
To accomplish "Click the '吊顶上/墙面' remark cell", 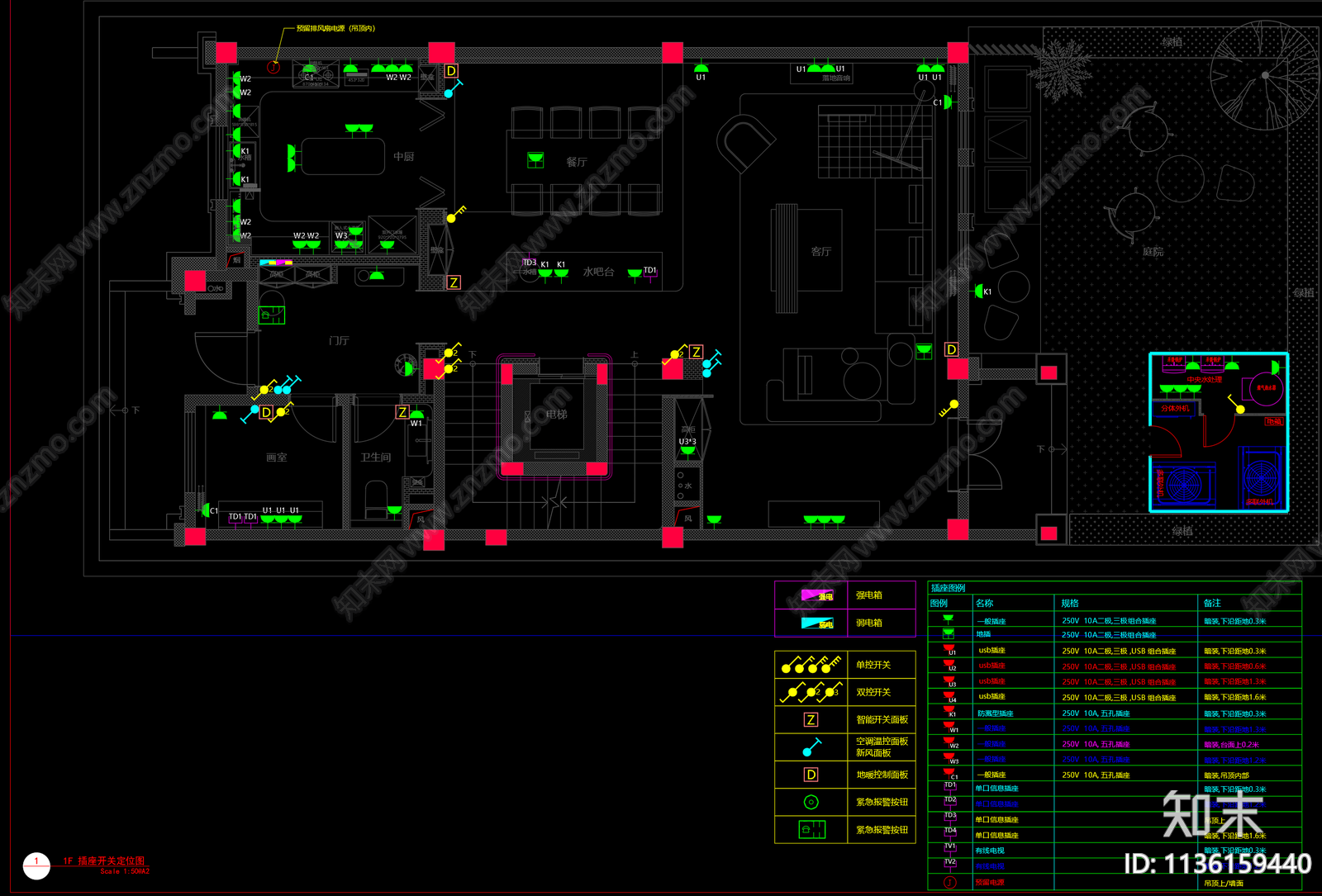I will [x=1224, y=882].
